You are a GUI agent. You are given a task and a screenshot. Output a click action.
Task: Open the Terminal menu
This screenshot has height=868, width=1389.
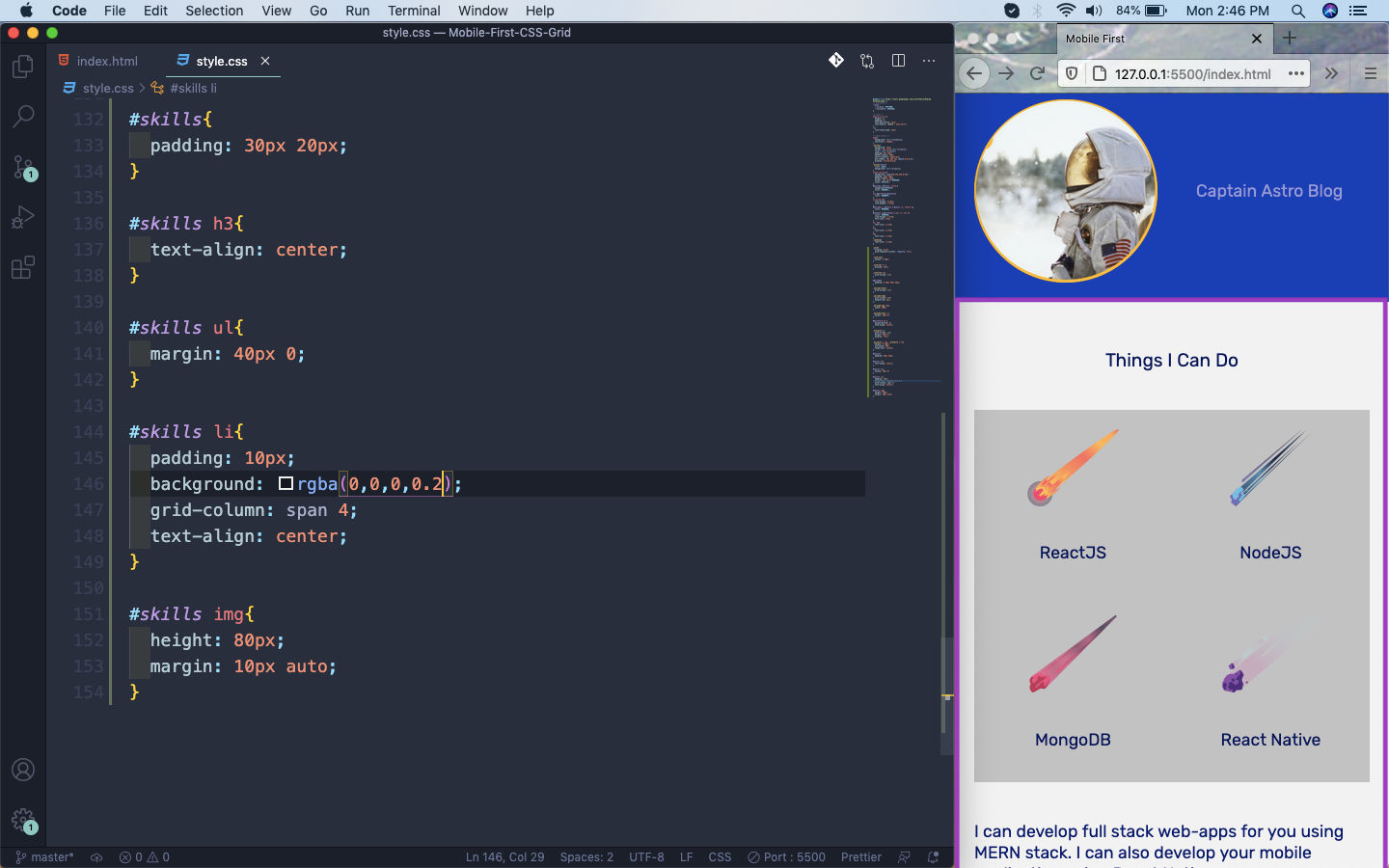[x=414, y=11]
